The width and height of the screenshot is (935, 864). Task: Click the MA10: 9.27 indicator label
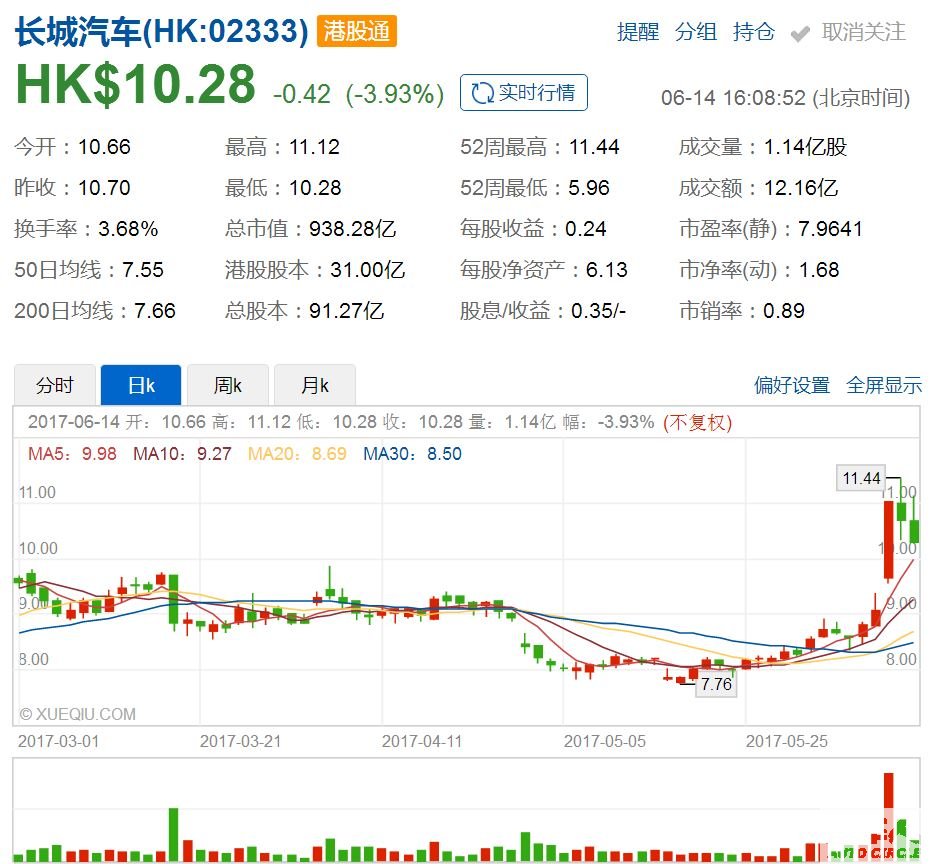tap(182, 454)
